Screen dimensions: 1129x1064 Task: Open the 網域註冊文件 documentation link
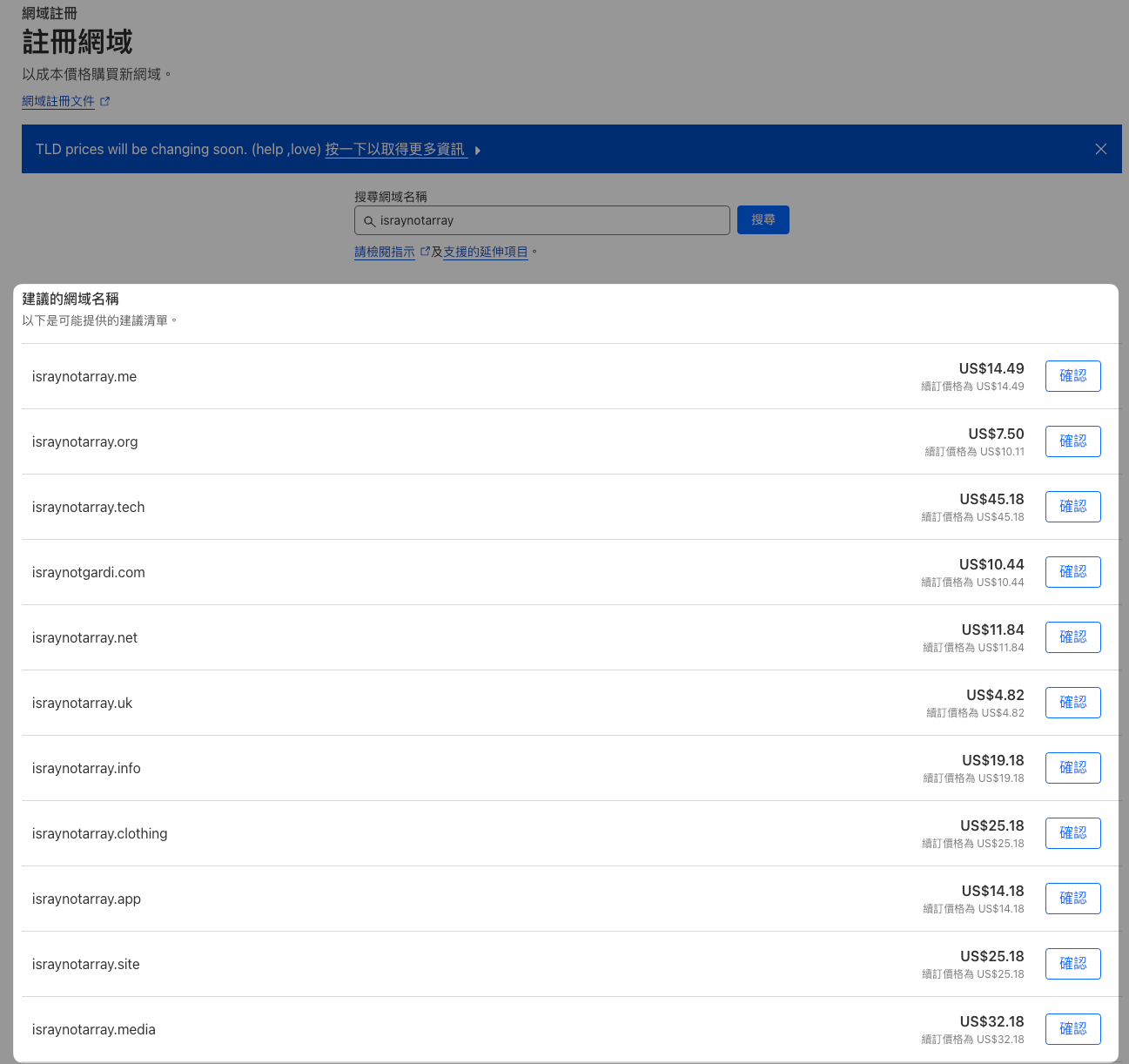tap(58, 102)
